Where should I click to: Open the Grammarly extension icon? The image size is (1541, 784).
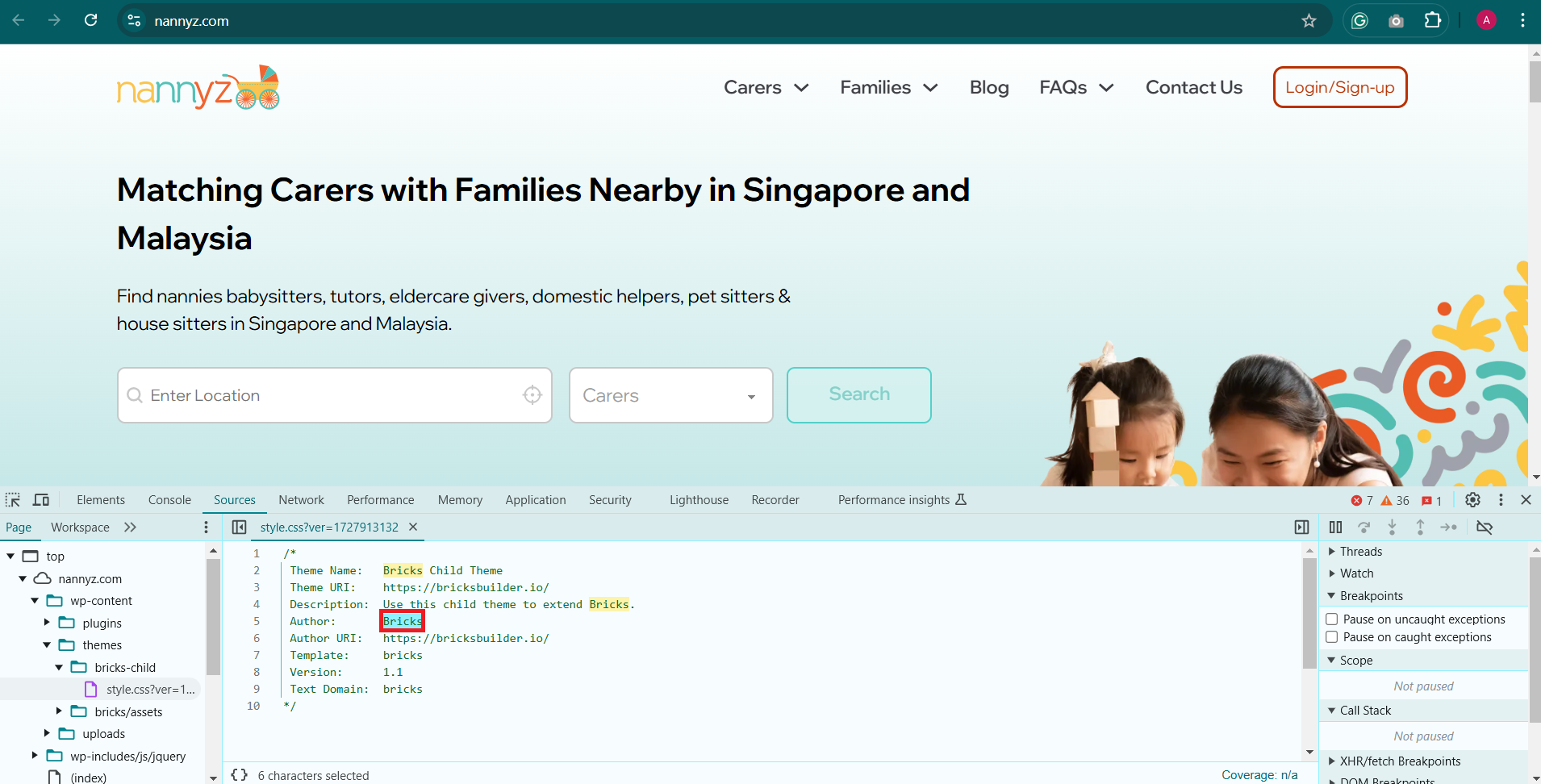pos(1359,20)
